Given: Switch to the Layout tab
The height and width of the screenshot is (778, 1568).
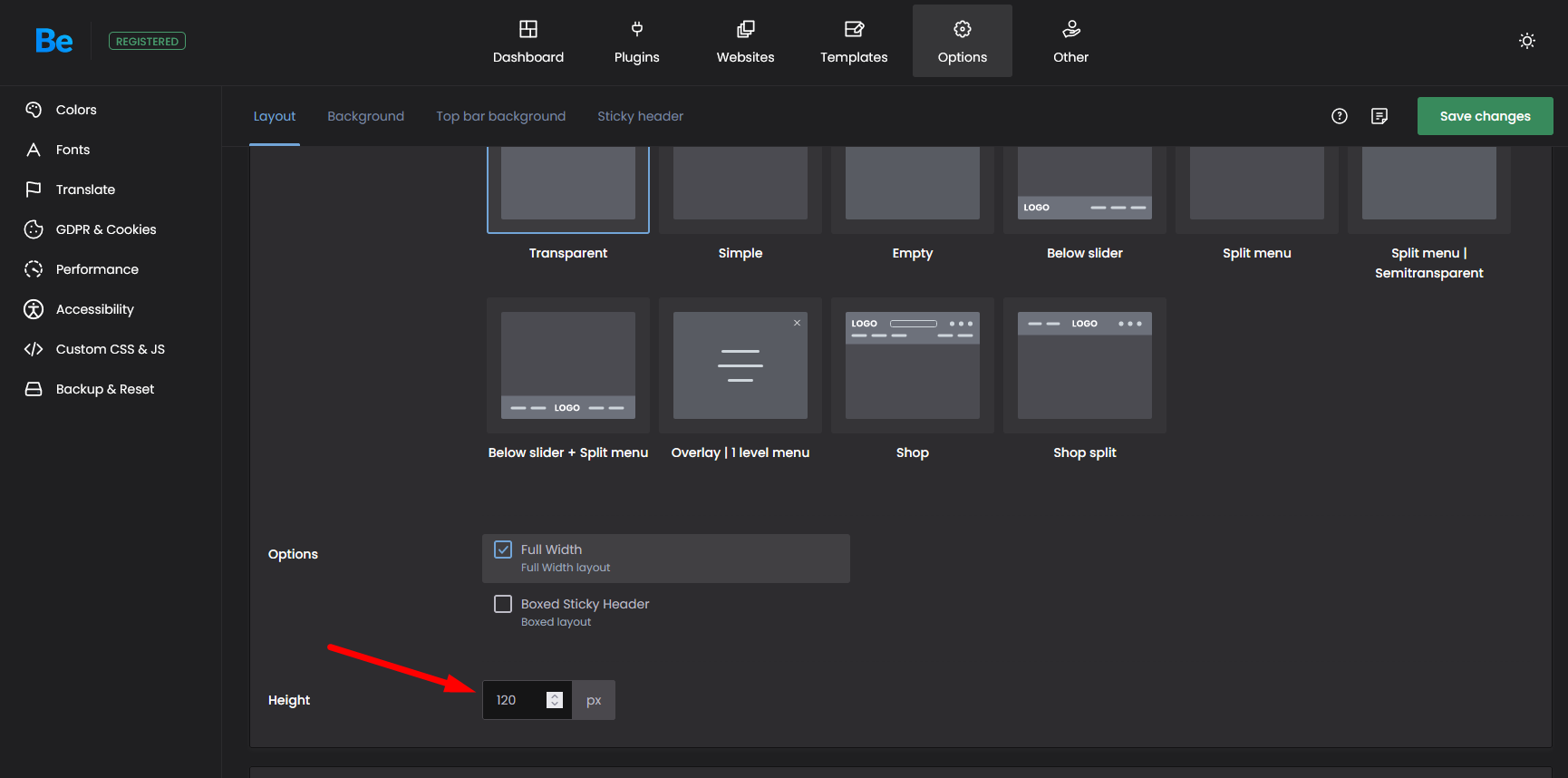Looking at the screenshot, I should (x=275, y=116).
